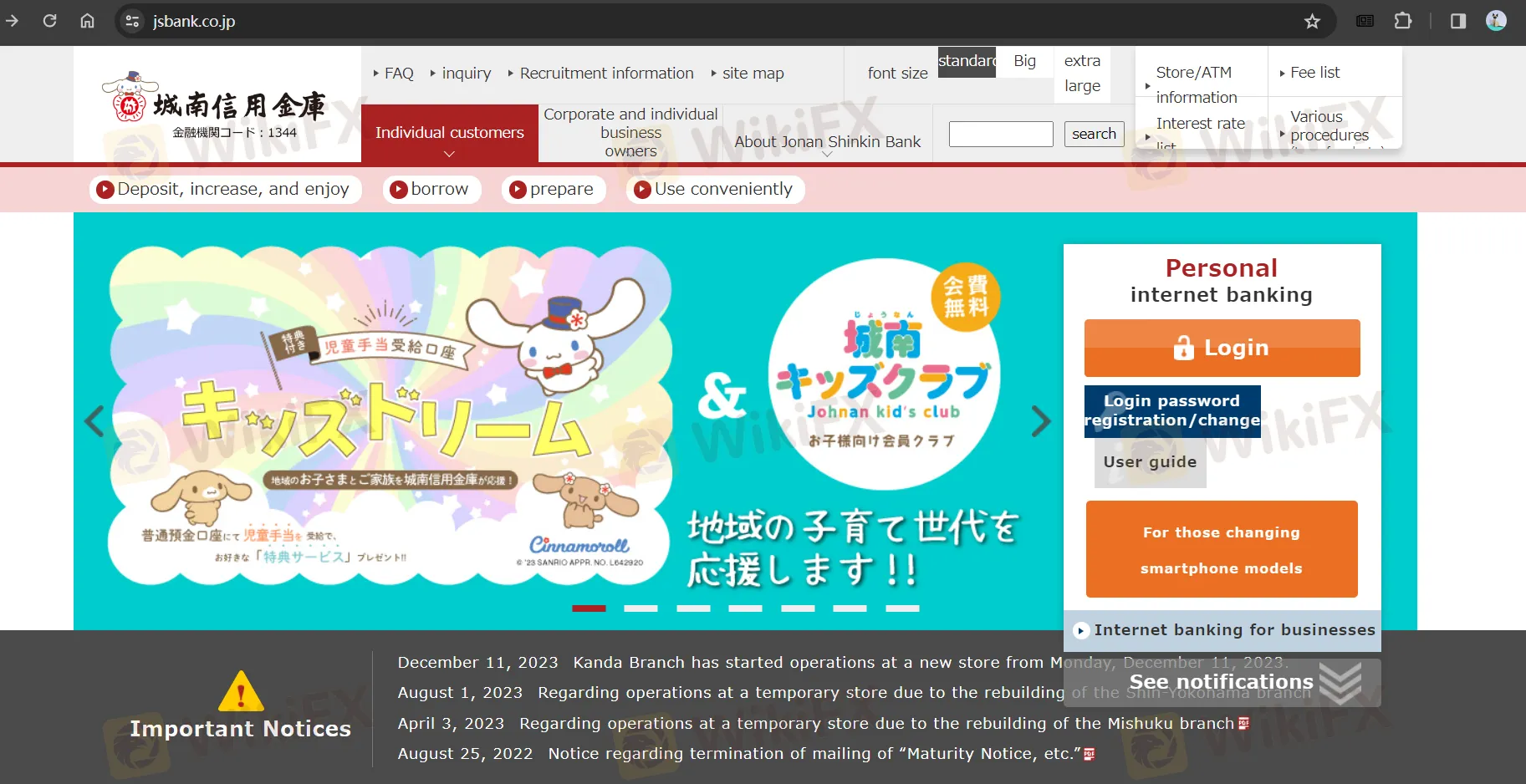
Task: Click the Important Notices warning icon
Action: pyautogui.click(x=241, y=691)
